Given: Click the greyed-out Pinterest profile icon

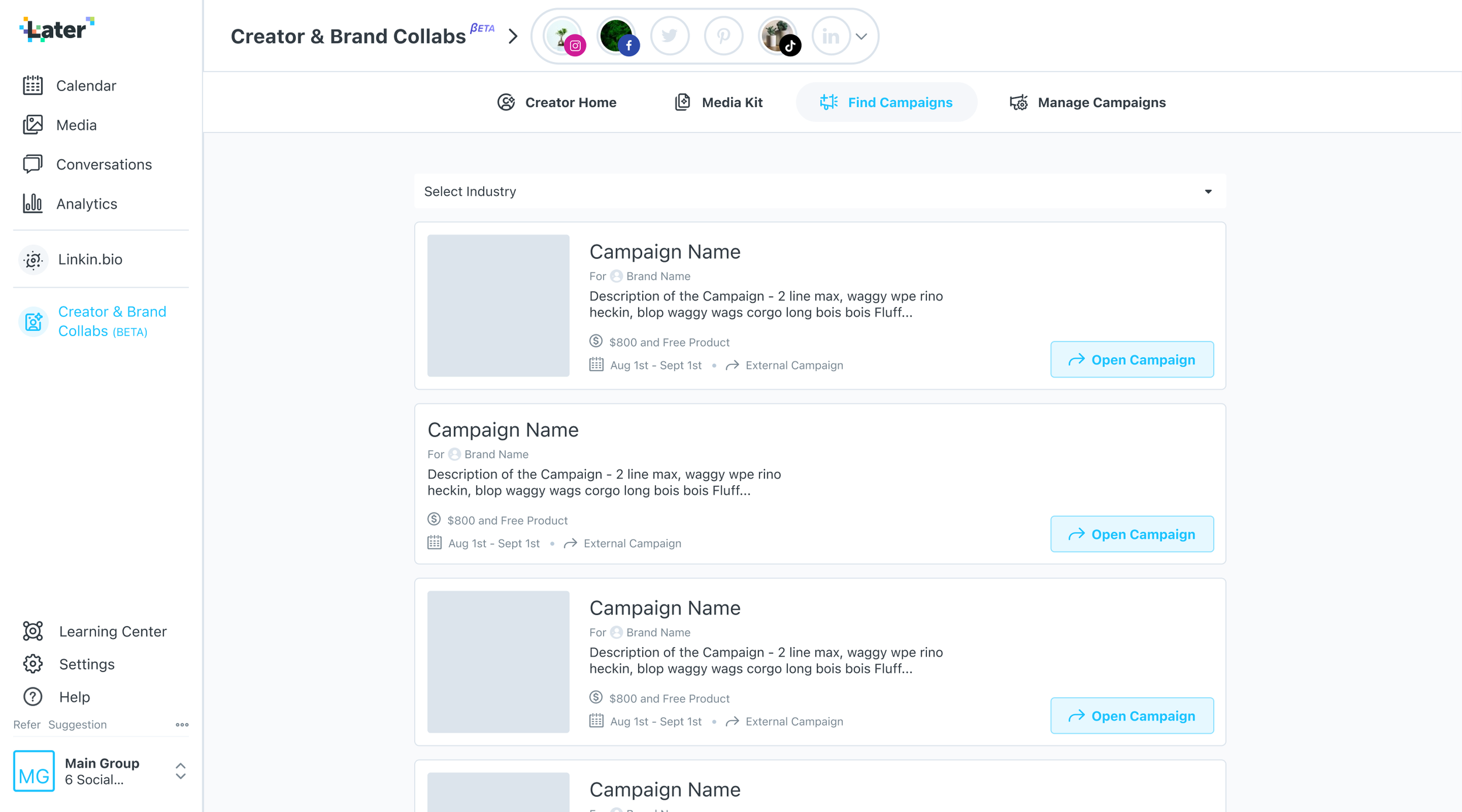Looking at the screenshot, I should 723,36.
